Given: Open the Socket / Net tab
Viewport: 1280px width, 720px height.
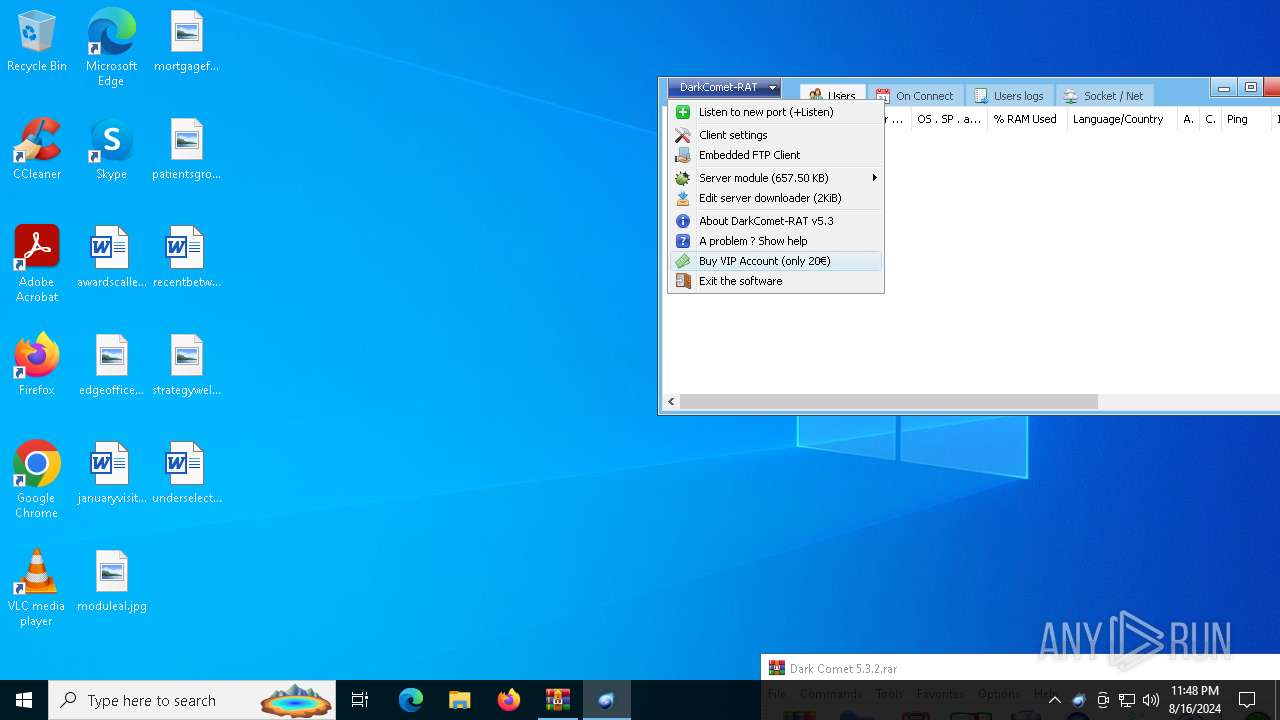Looking at the screenshot, I should [x=1104, y=96].
